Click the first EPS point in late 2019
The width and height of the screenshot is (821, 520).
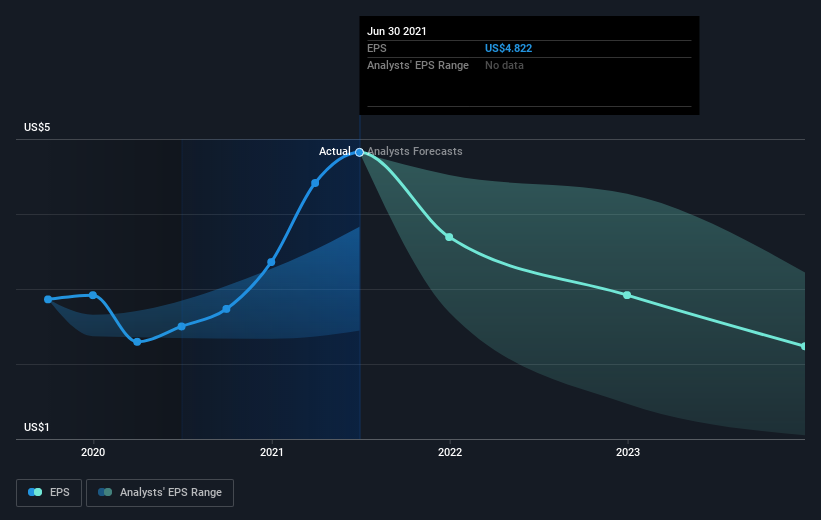coord(48,300)
